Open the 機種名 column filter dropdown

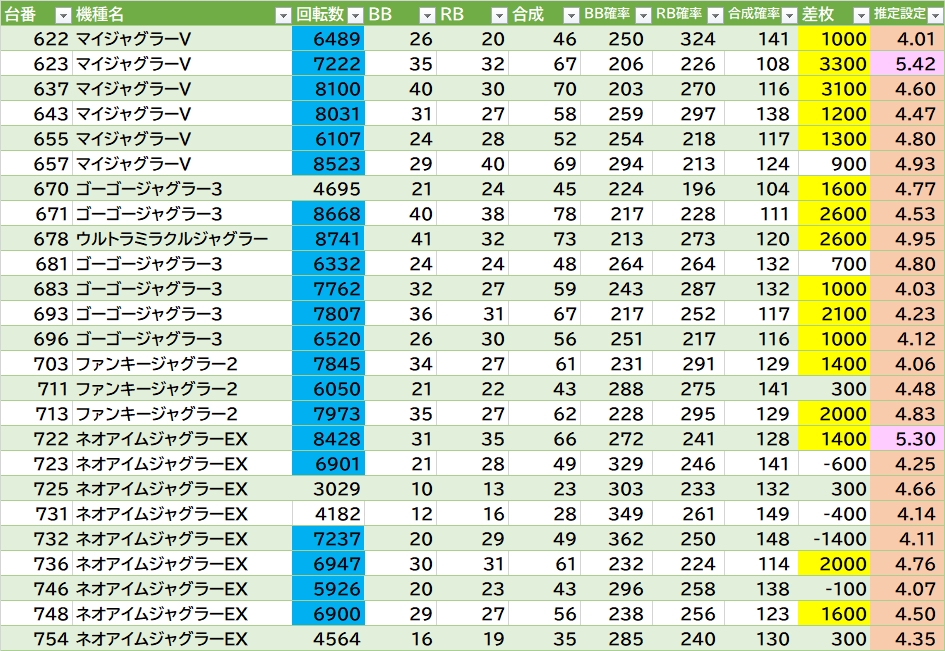coord(282,15)
